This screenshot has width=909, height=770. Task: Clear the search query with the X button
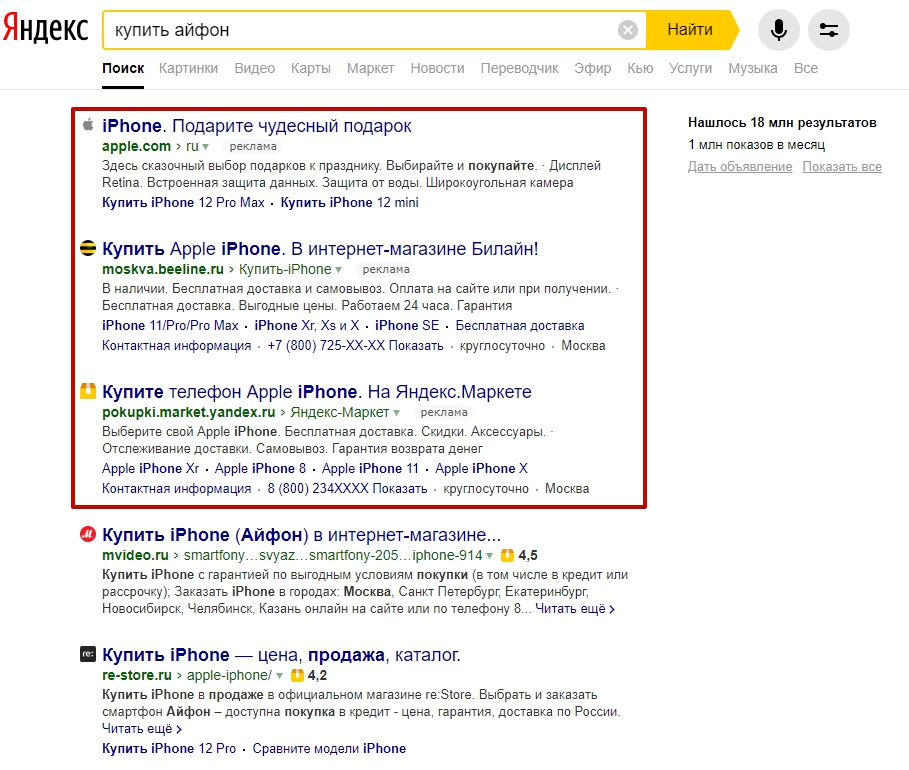(627, 30)
